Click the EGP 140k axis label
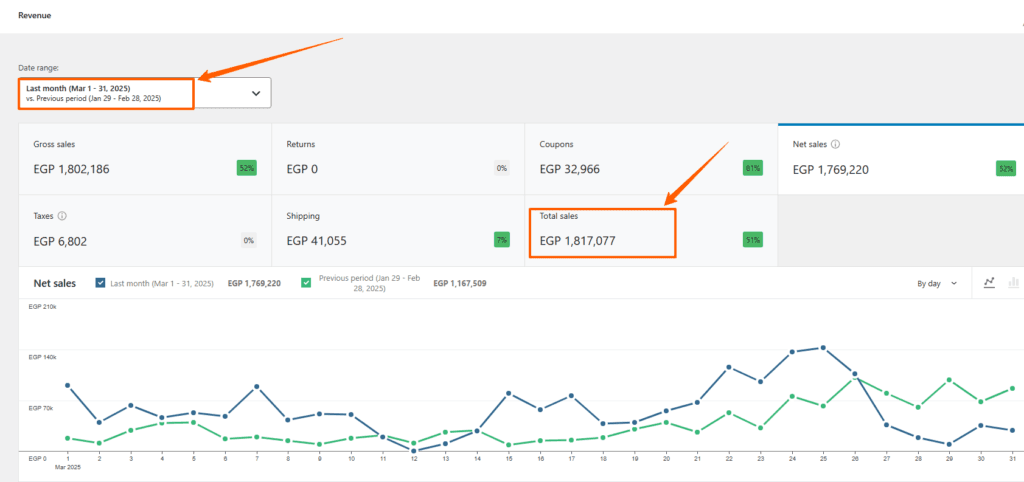1024x482 pixels. click(42, 357)
